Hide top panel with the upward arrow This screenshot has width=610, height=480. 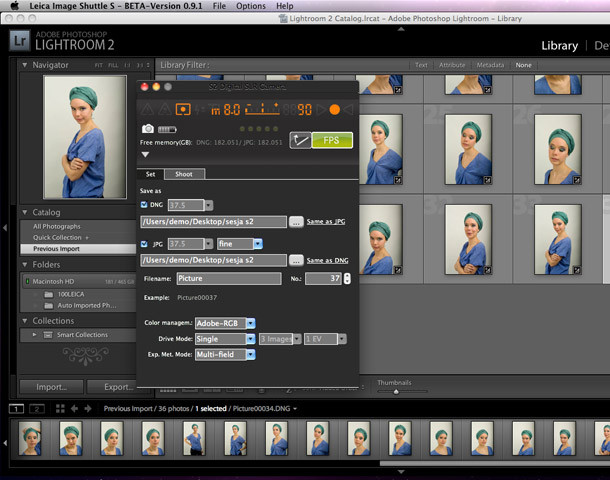point(401,29)
